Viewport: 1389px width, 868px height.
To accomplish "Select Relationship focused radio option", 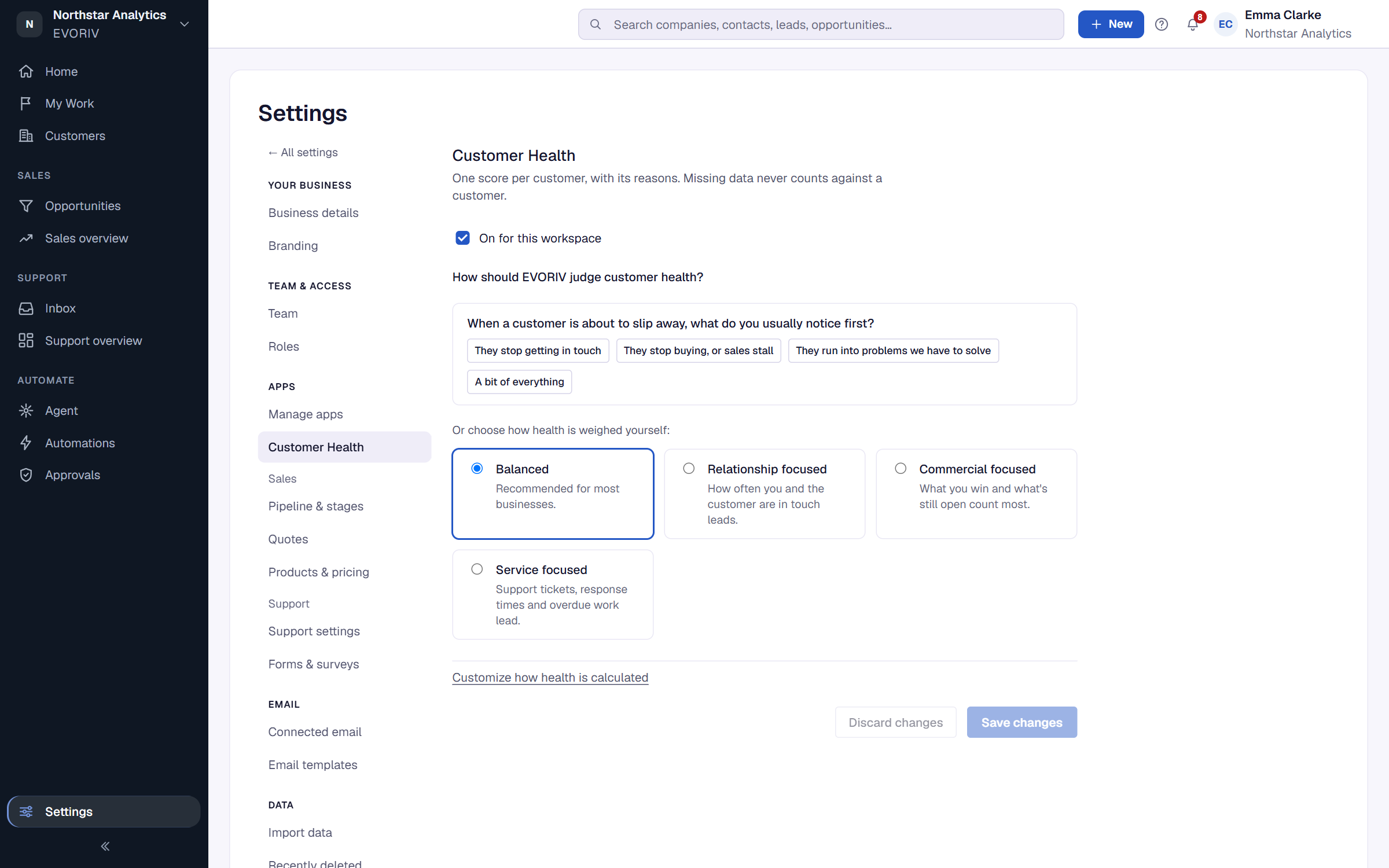I will pos(689,468).
